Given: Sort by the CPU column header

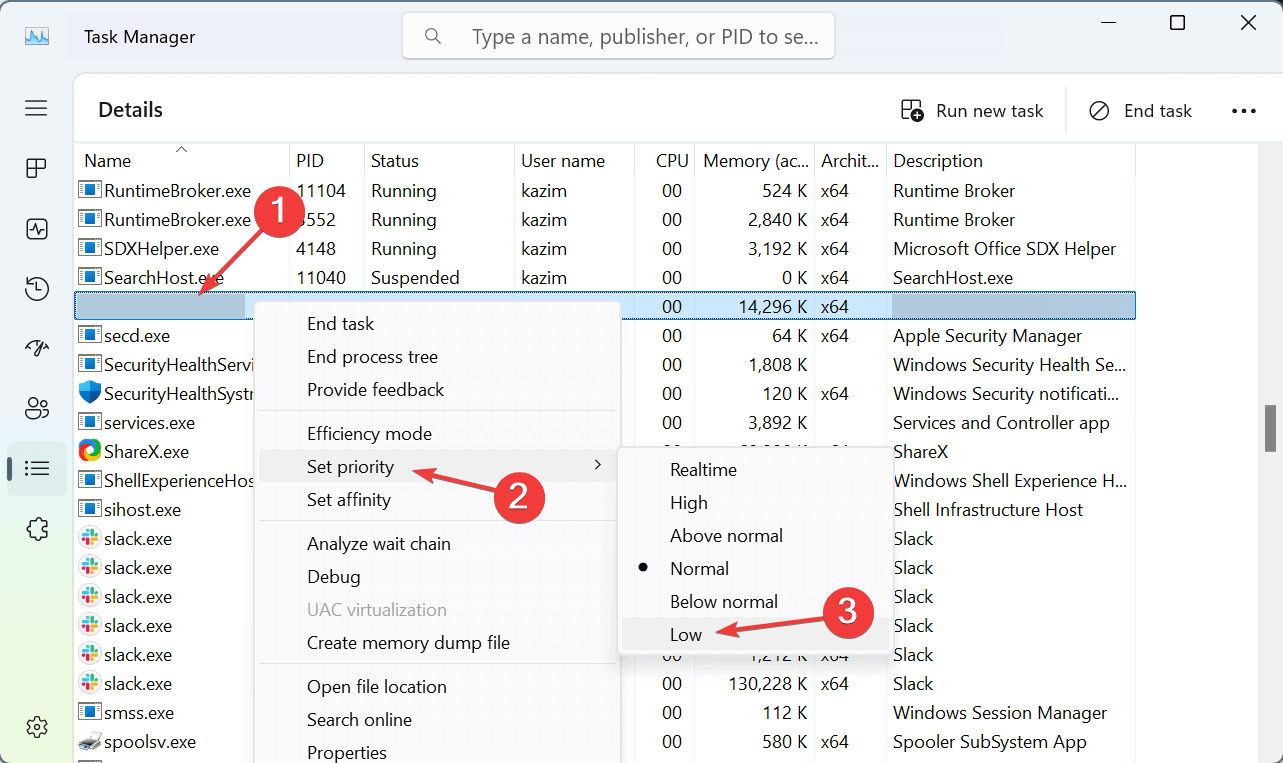Looking at the screenshot, I should tap(672, 161).
